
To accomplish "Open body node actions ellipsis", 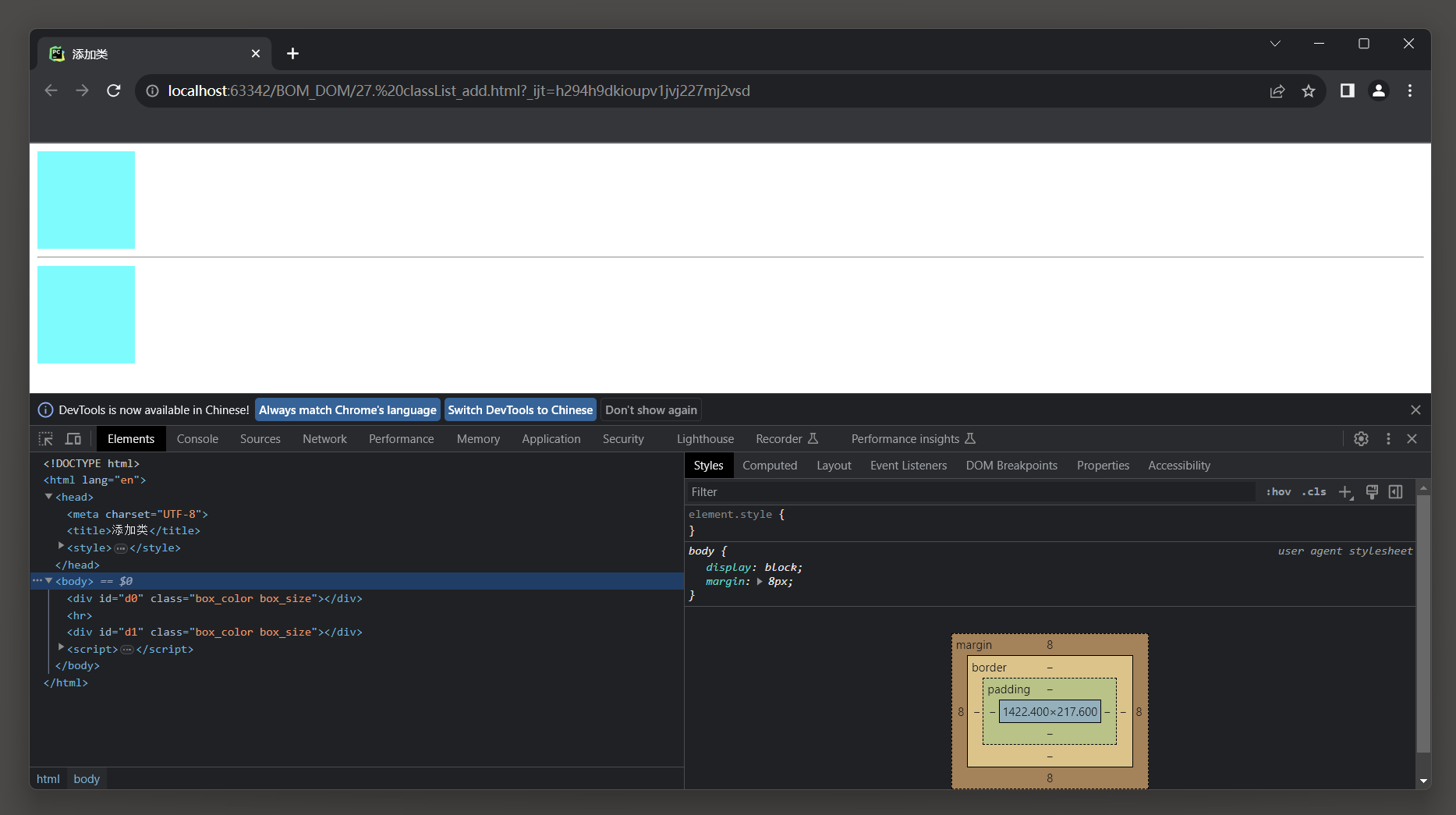I will pos(37,581).
